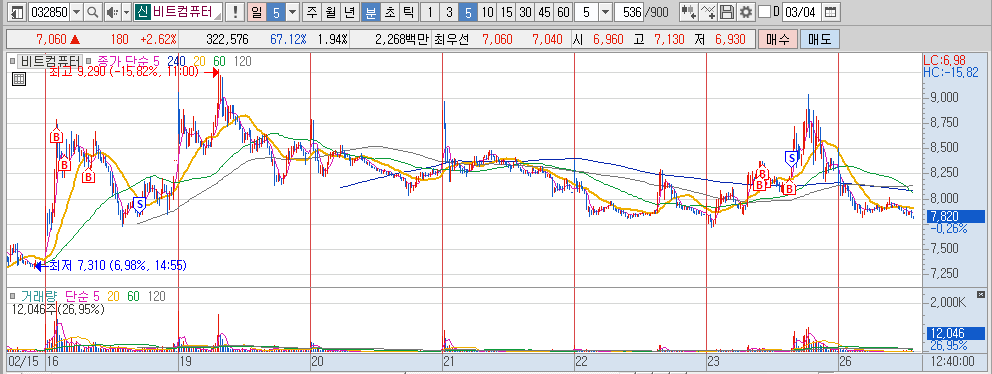Tick the D checkbox before the date field

[764, 11]
